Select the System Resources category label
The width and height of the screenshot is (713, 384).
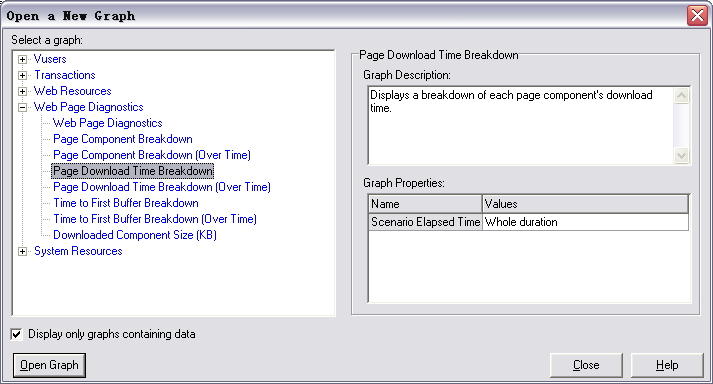point(78,251)
